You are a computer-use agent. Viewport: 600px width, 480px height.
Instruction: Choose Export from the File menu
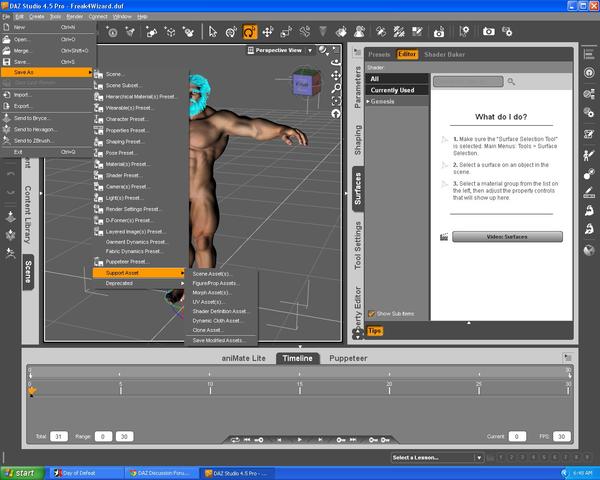point(22,106)
